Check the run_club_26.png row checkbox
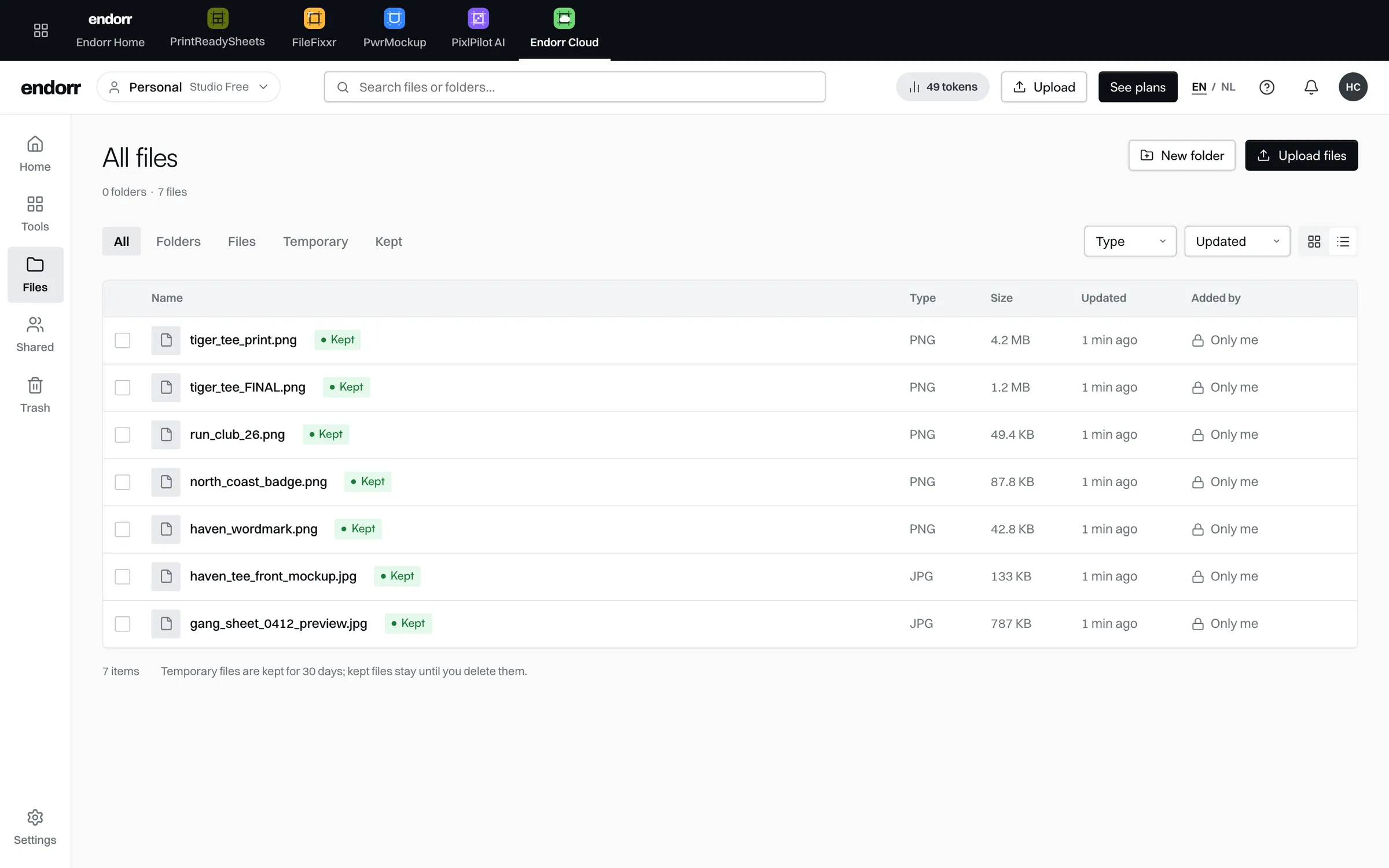 click(122, 435)
